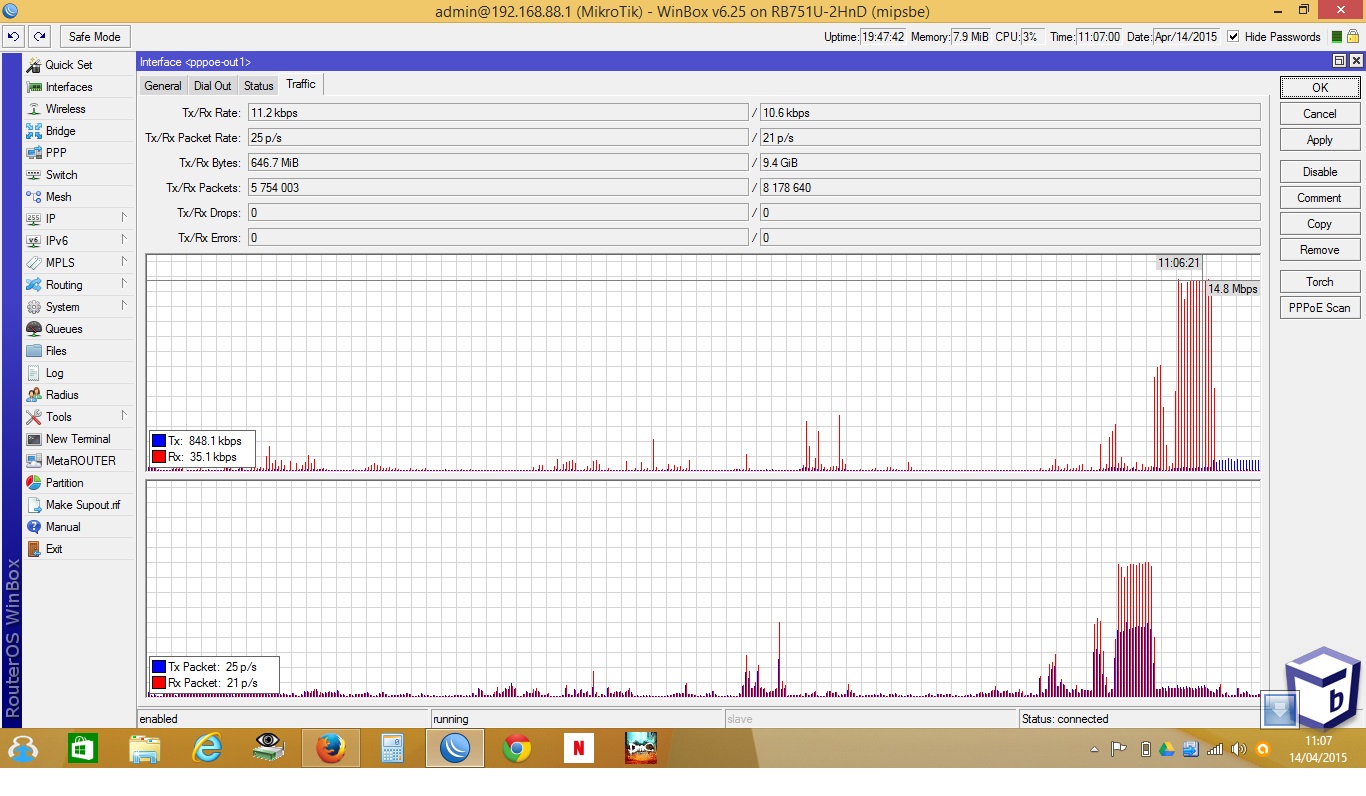Open File Explorer from the taskbar

144,748
